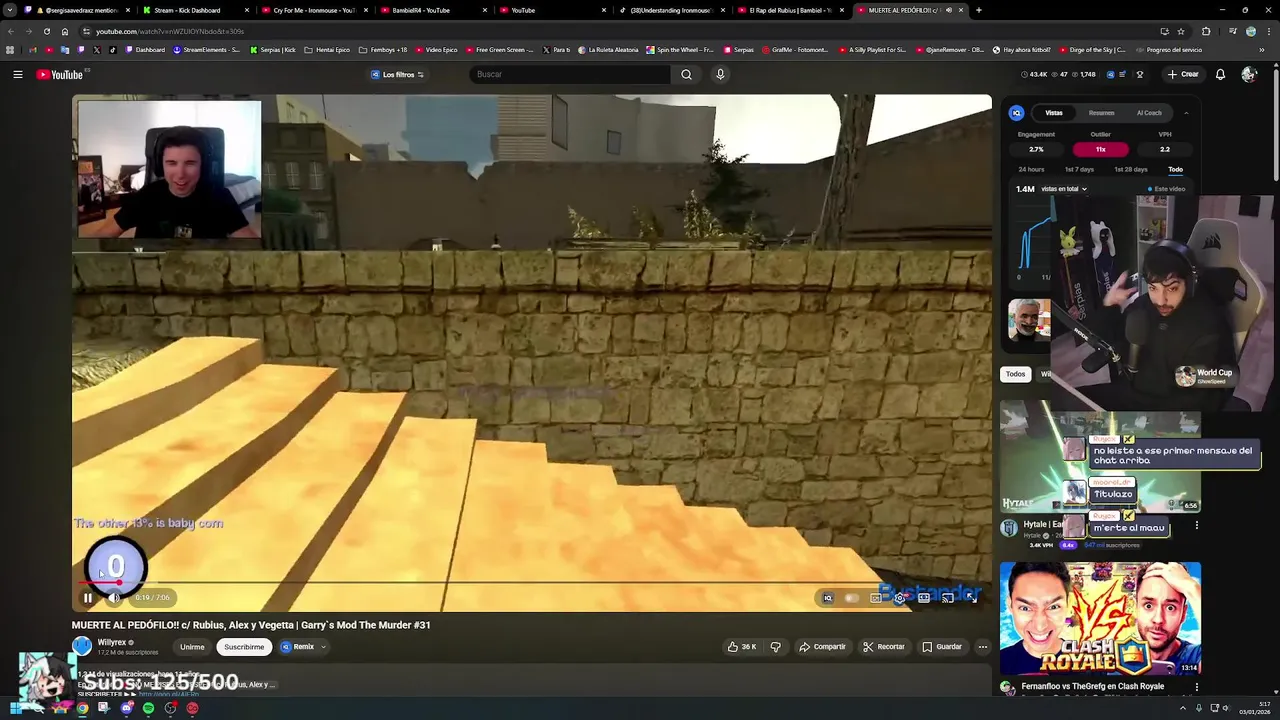Open the Spin the Wheel bookmark
1280x720 pixels.
(680, 49)
